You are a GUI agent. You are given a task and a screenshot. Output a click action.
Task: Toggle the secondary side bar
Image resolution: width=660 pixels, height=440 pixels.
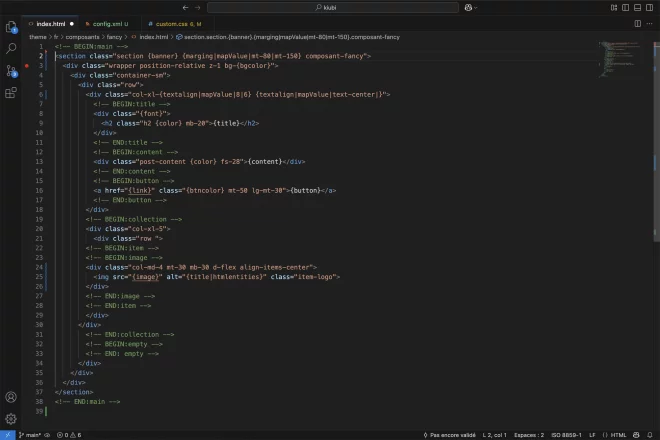(x=649, y=8)
